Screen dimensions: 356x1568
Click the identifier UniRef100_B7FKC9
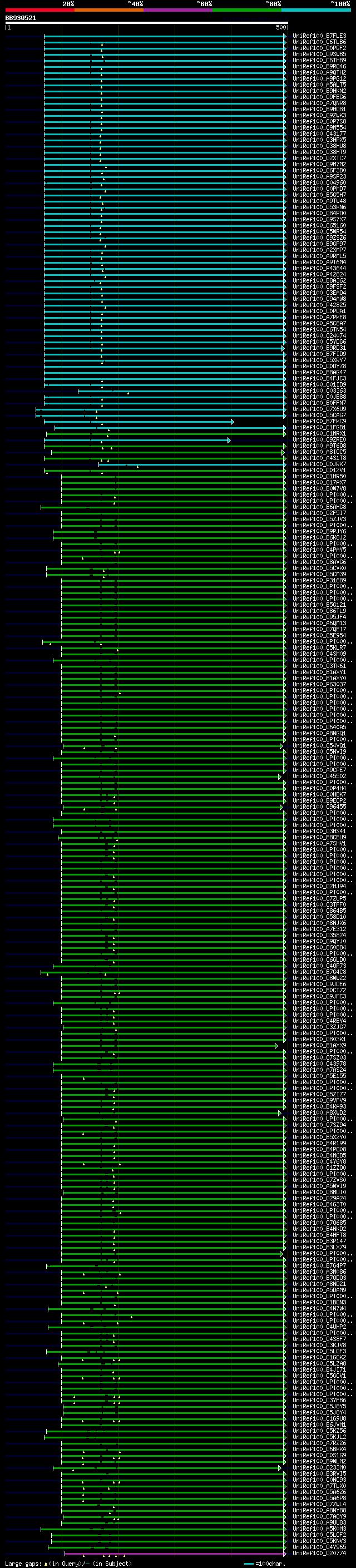coord(319,421)
